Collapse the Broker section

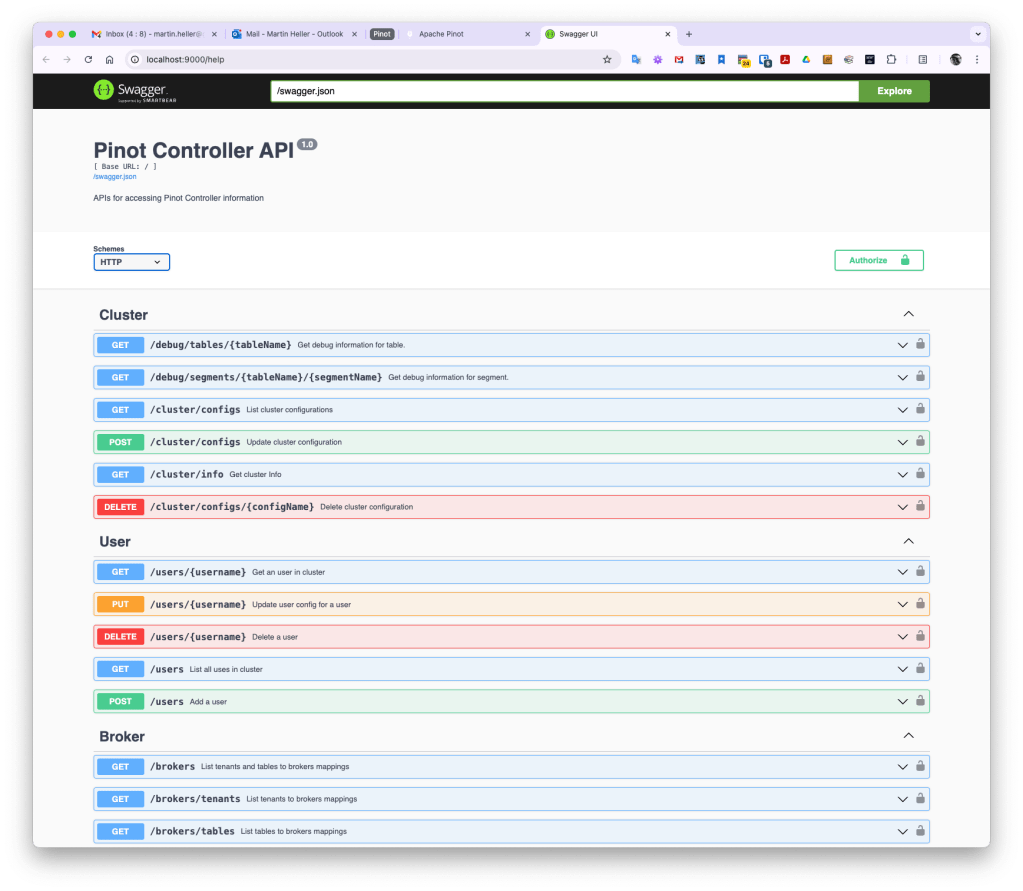coord(908,736)
